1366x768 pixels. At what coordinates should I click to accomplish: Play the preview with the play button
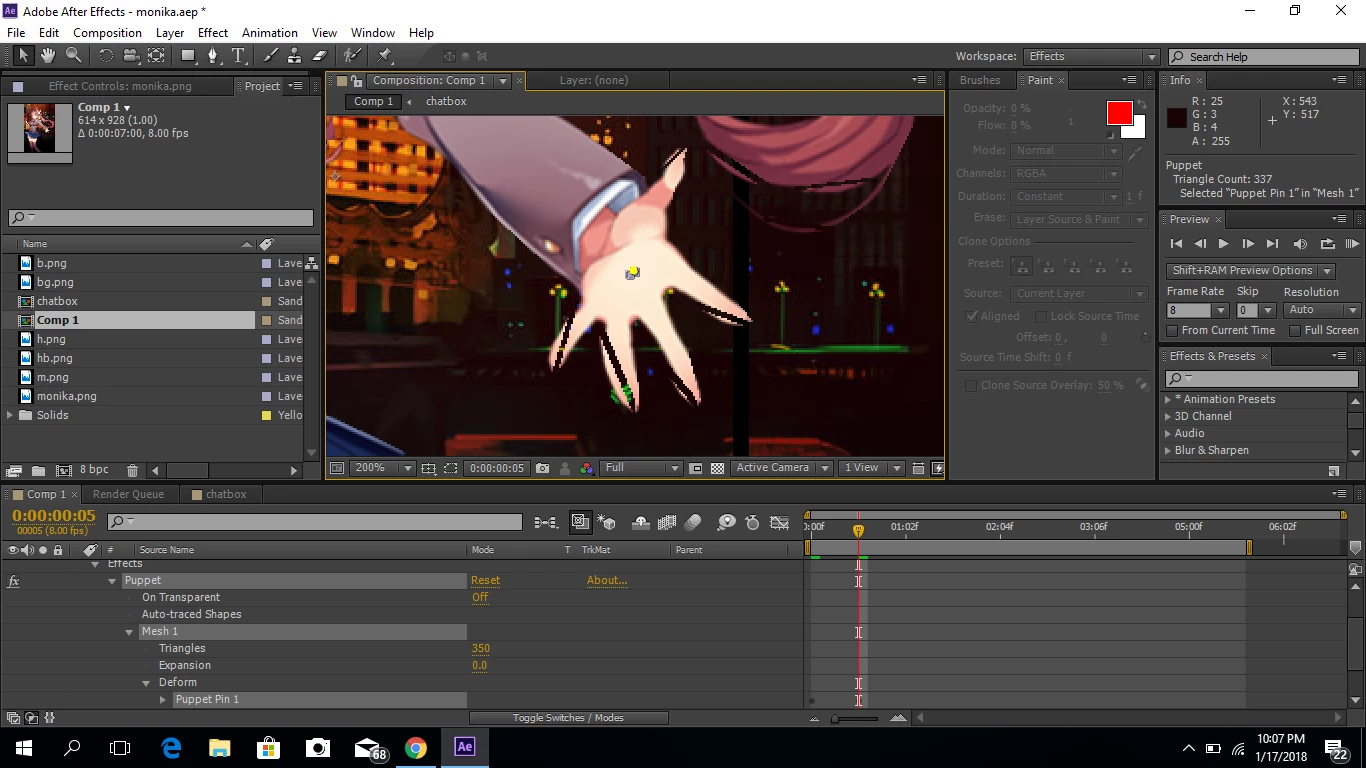[x=1223, y=243]
